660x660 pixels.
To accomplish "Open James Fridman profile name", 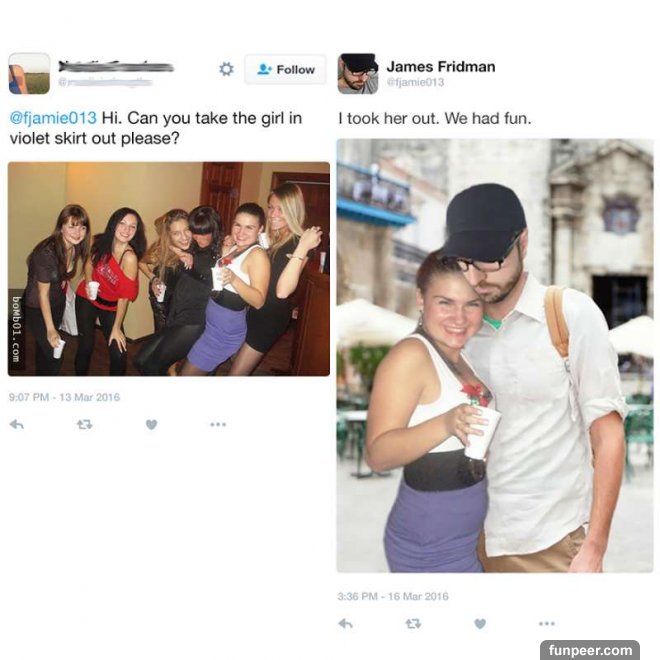I will tap(441, 67).
